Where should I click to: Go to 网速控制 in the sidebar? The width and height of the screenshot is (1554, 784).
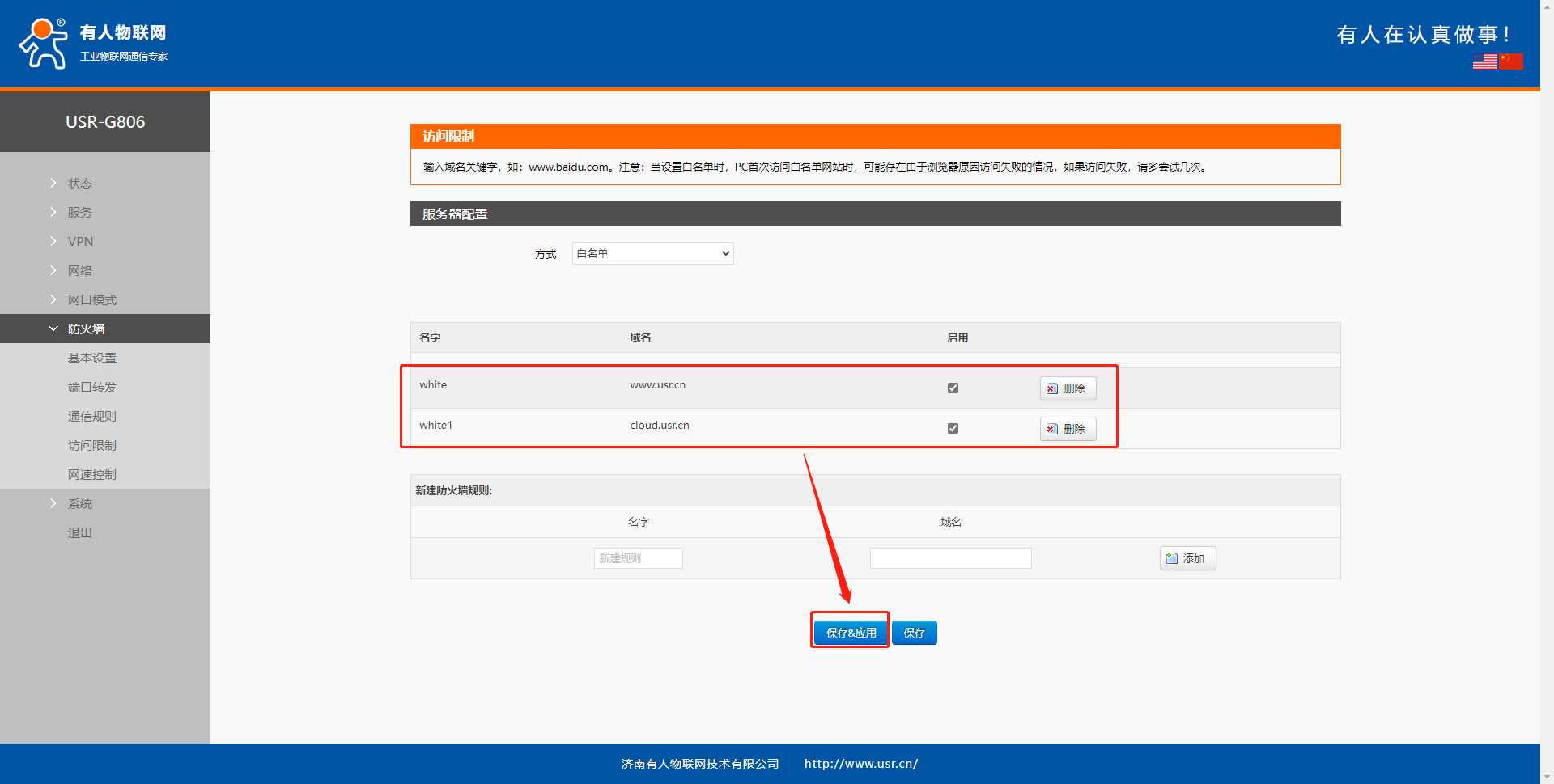[92, 475]
